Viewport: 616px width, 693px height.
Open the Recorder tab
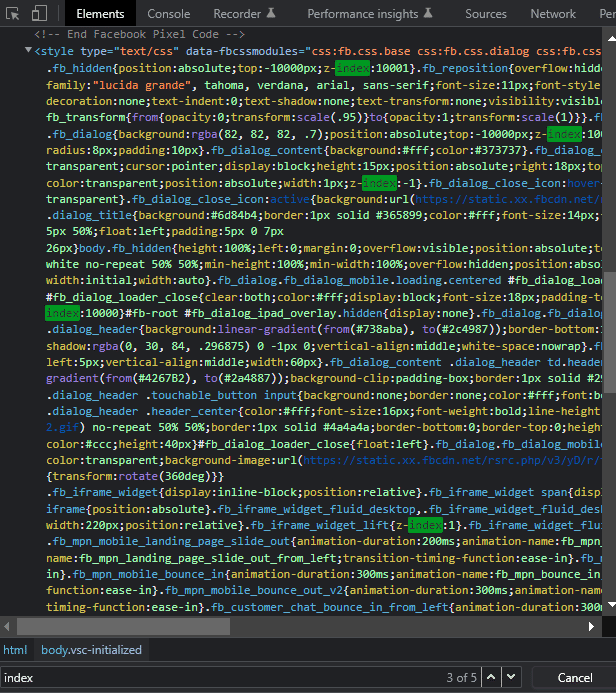coord(244,14)
